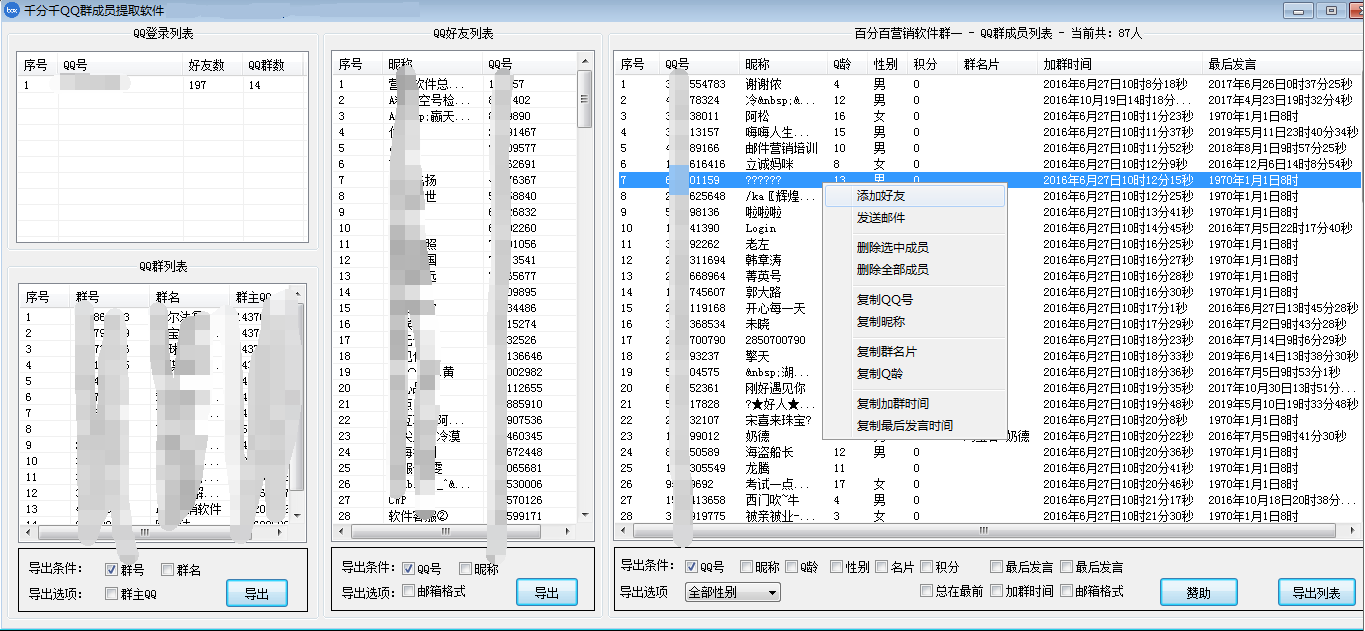Image resolution: width=1365 pixels, height=631 pixels.
Task: Click 复制群名片 in the context menu
Action: [886, 352]
